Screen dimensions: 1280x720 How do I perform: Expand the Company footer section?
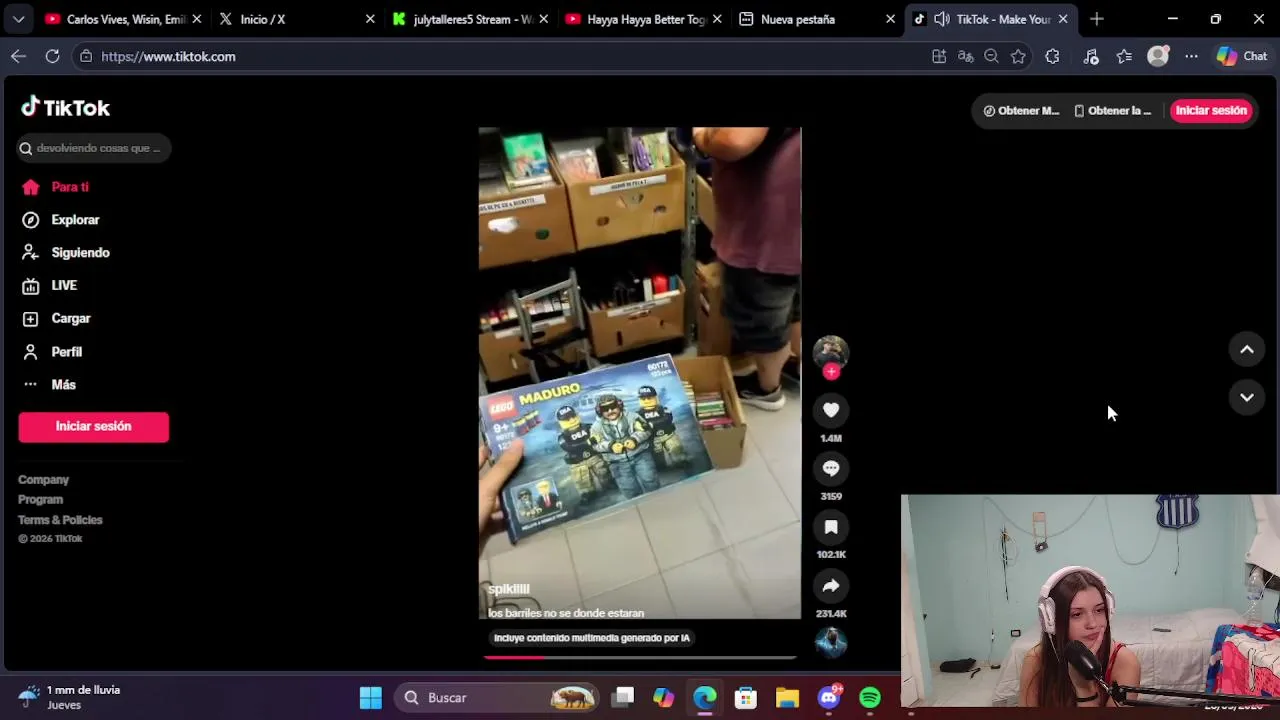click(43, 480)
